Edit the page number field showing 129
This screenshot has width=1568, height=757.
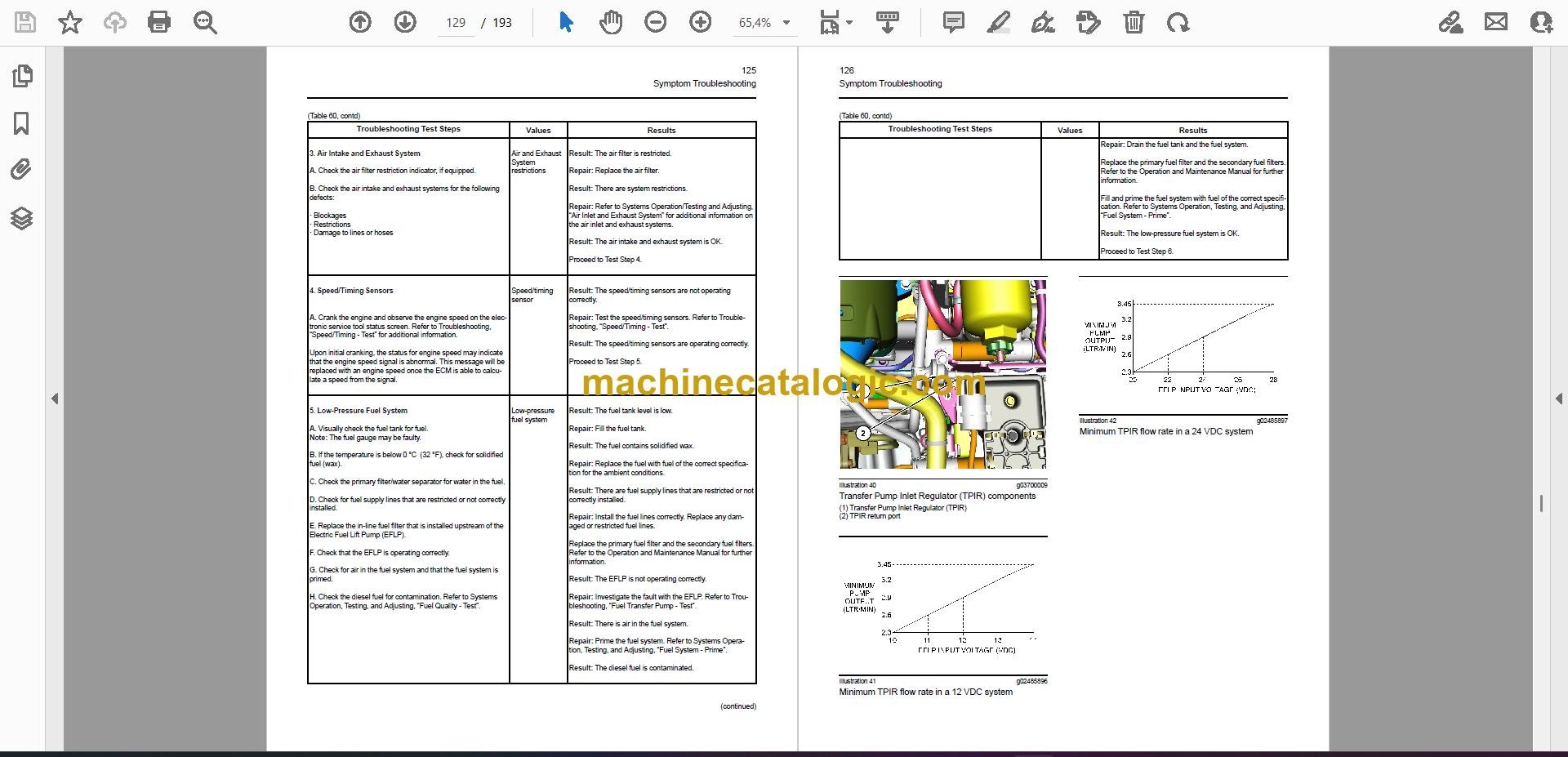(456, 23)
